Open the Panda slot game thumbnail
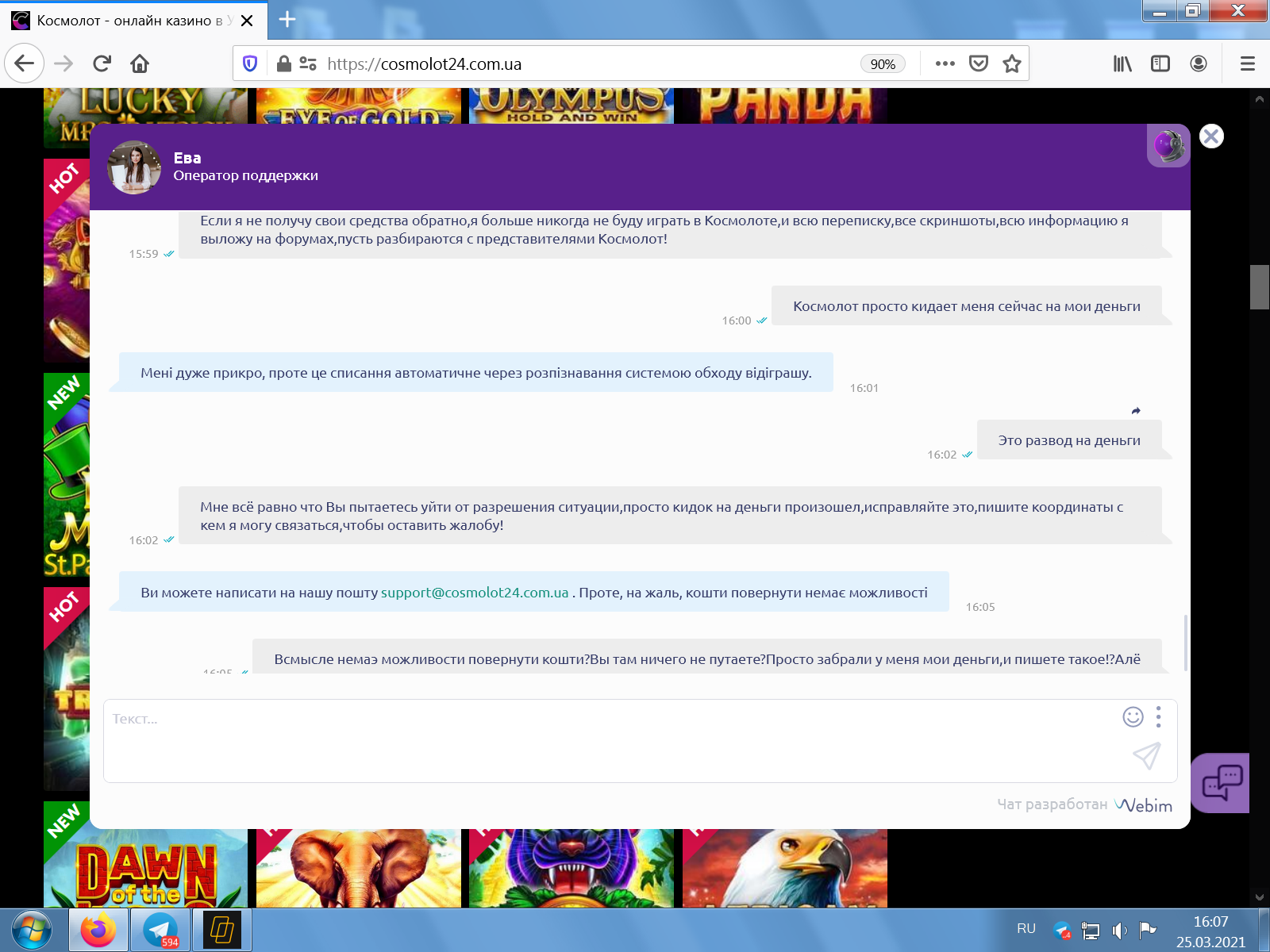The width and height of the screenshot is (1270, 952). coord(785,106)
